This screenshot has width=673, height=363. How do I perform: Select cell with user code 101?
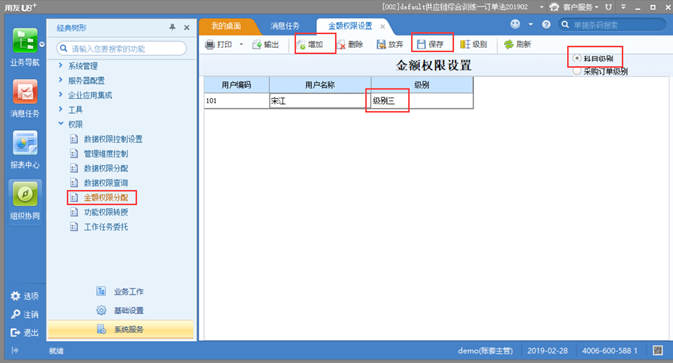pos(236,101)
